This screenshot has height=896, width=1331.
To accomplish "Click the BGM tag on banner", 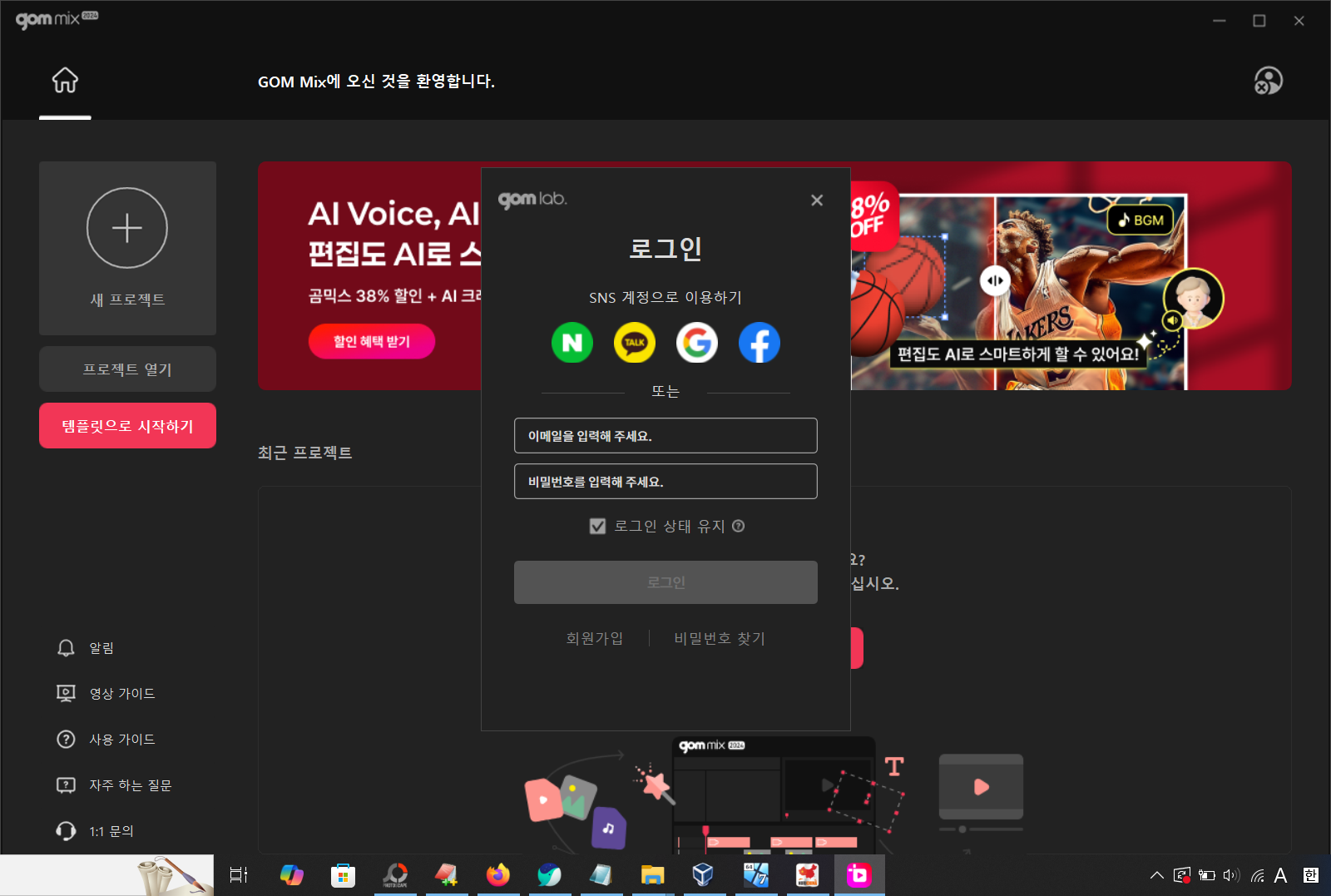I will (x=1141, y=220).
